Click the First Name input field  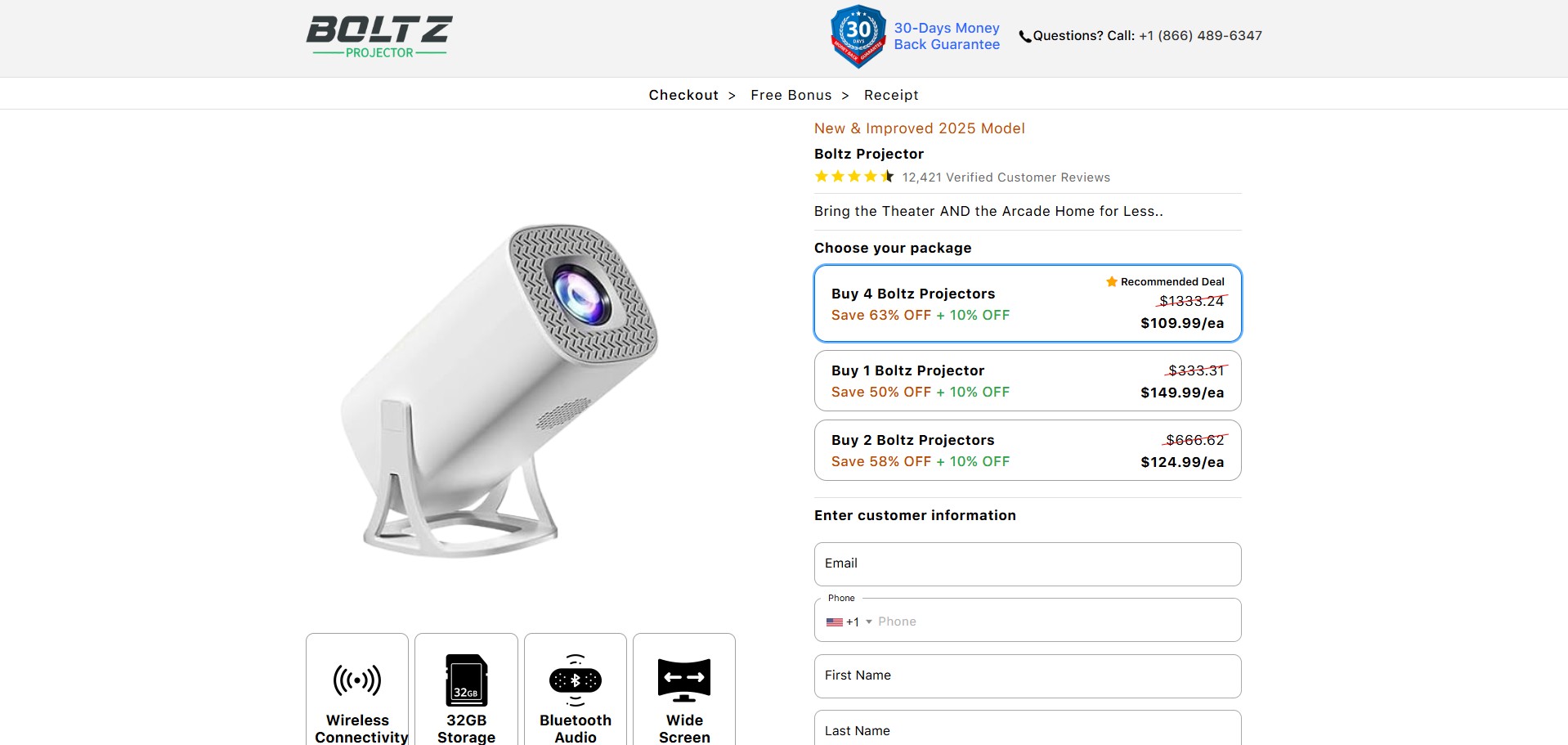(1028, 676)
